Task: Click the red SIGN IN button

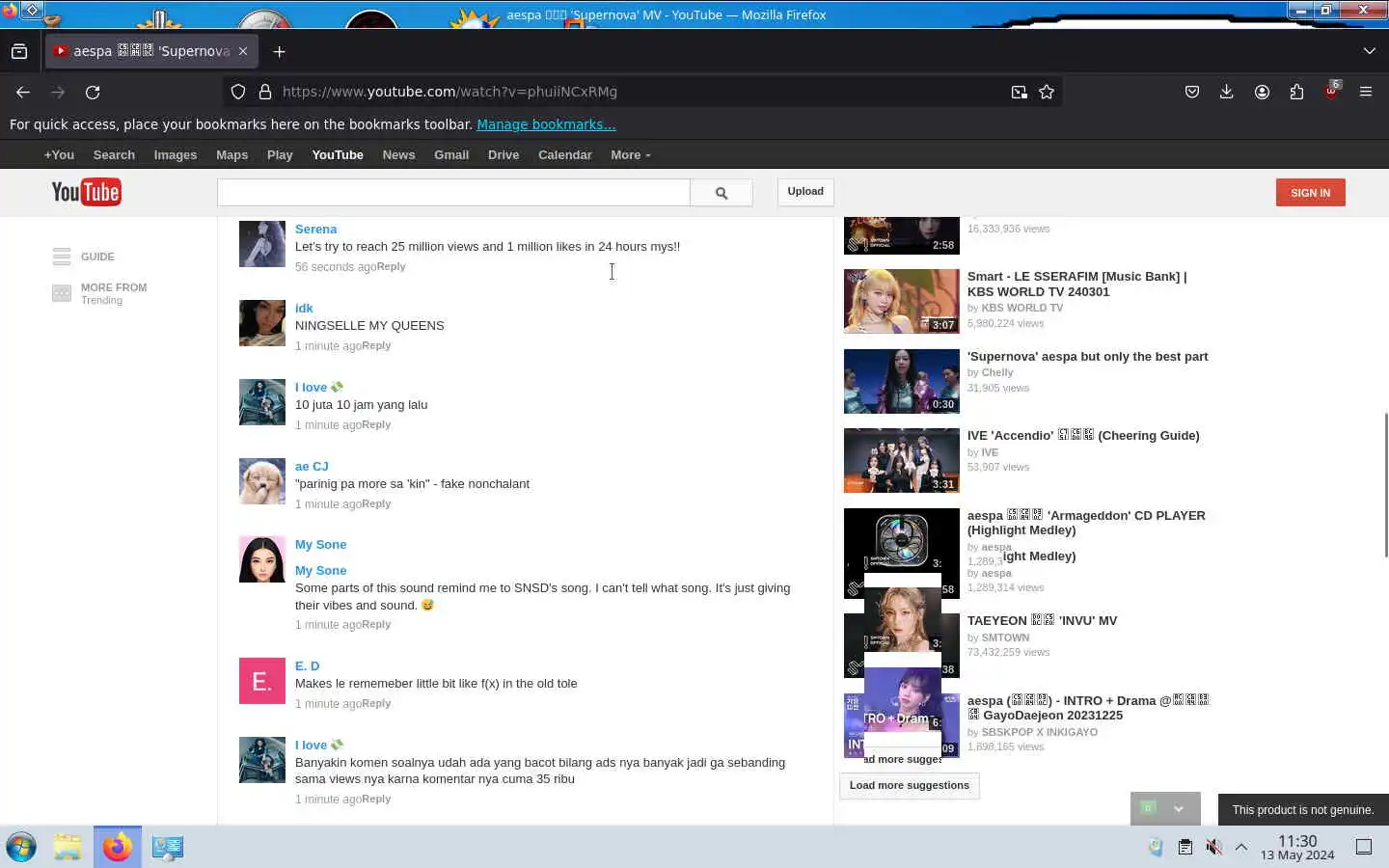Action: pos(1310,193)
